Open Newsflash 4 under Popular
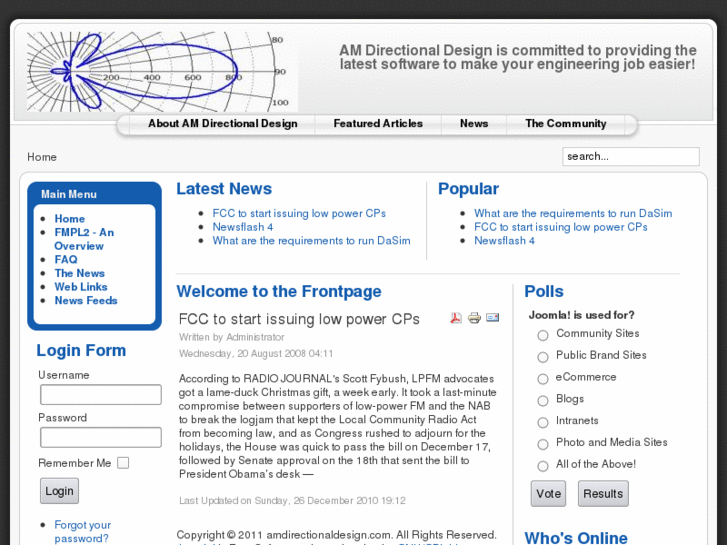The width and height of the screenshot is (727, 545). coord(504,241)
